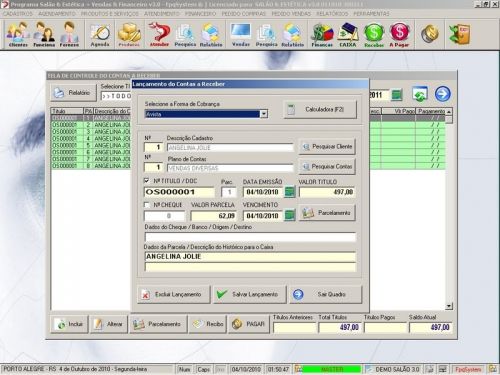This screenshot has width=500, height=375.
Task: Open calendar picker next to VENCIMENTO
Action: [290, 215]
